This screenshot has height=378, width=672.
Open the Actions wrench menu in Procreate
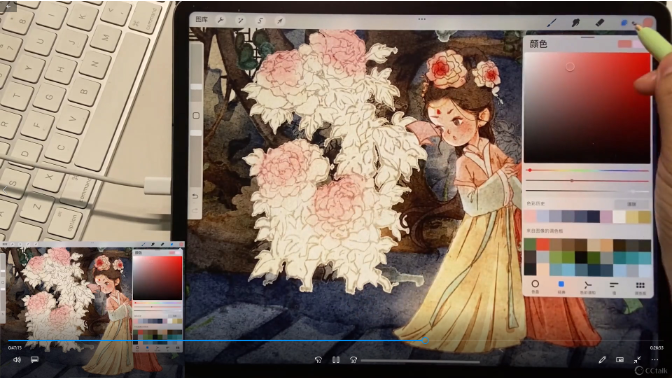click(221, 20)
